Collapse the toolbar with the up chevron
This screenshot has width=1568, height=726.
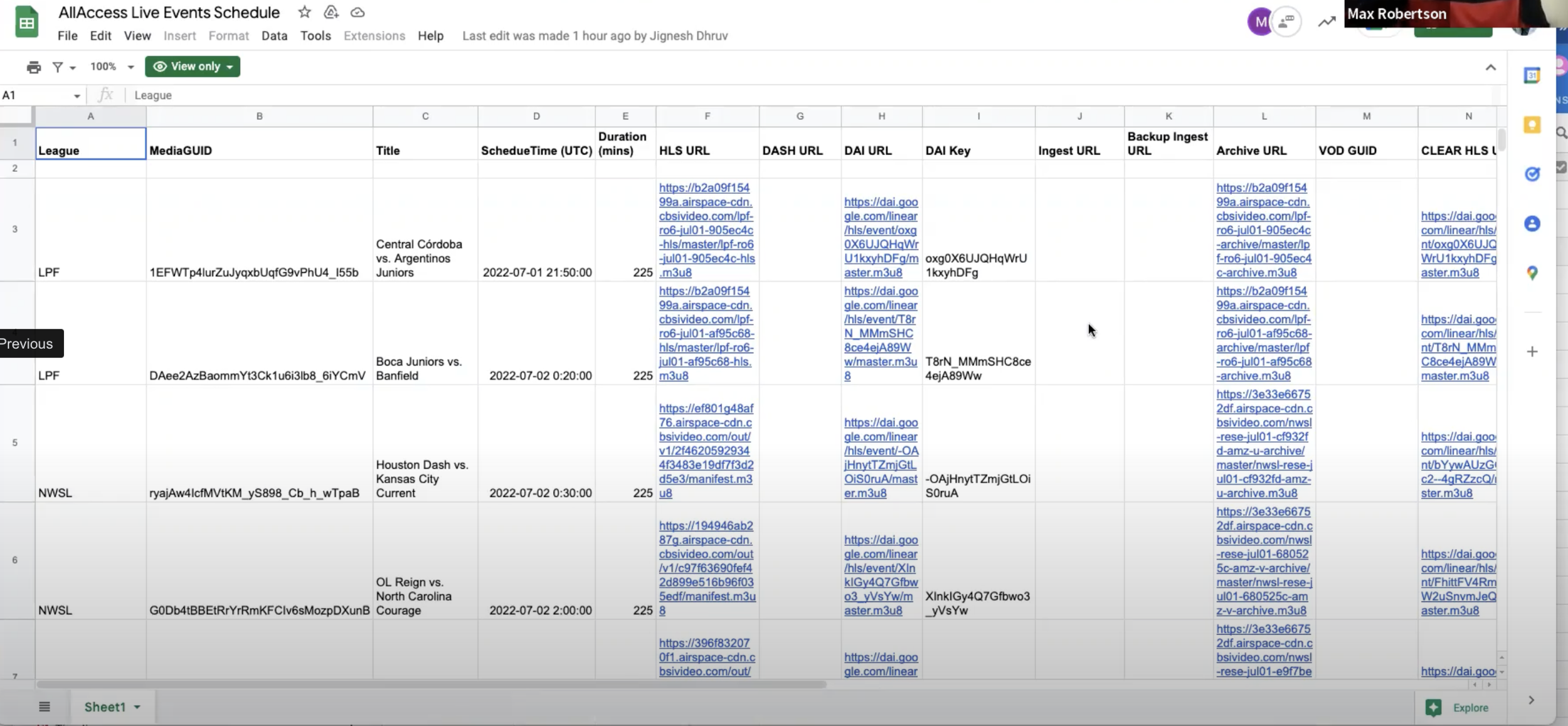pyautogui.click(x=1490, y=67)
